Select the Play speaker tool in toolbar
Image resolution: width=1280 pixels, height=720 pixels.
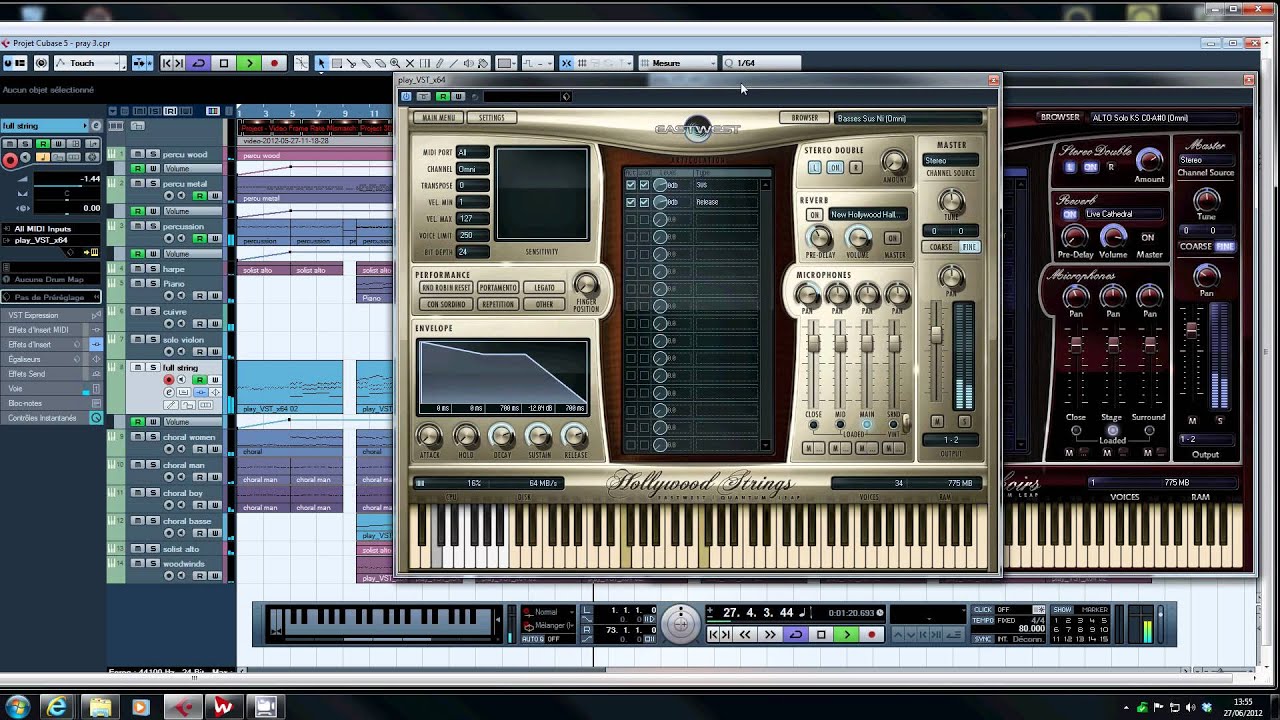468,63
